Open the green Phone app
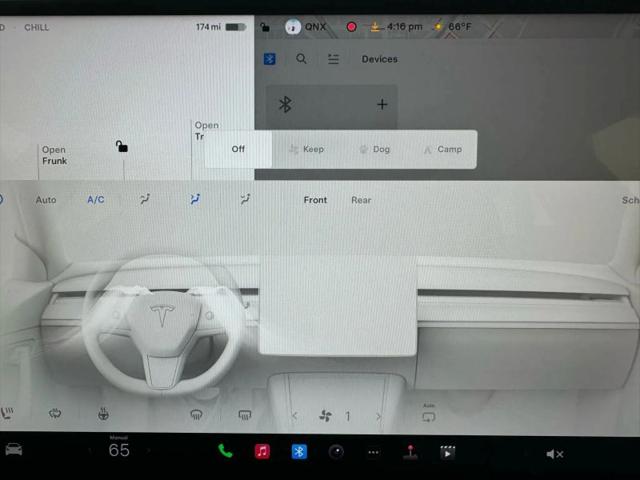640x480 pixels. (x=225, y=451)
